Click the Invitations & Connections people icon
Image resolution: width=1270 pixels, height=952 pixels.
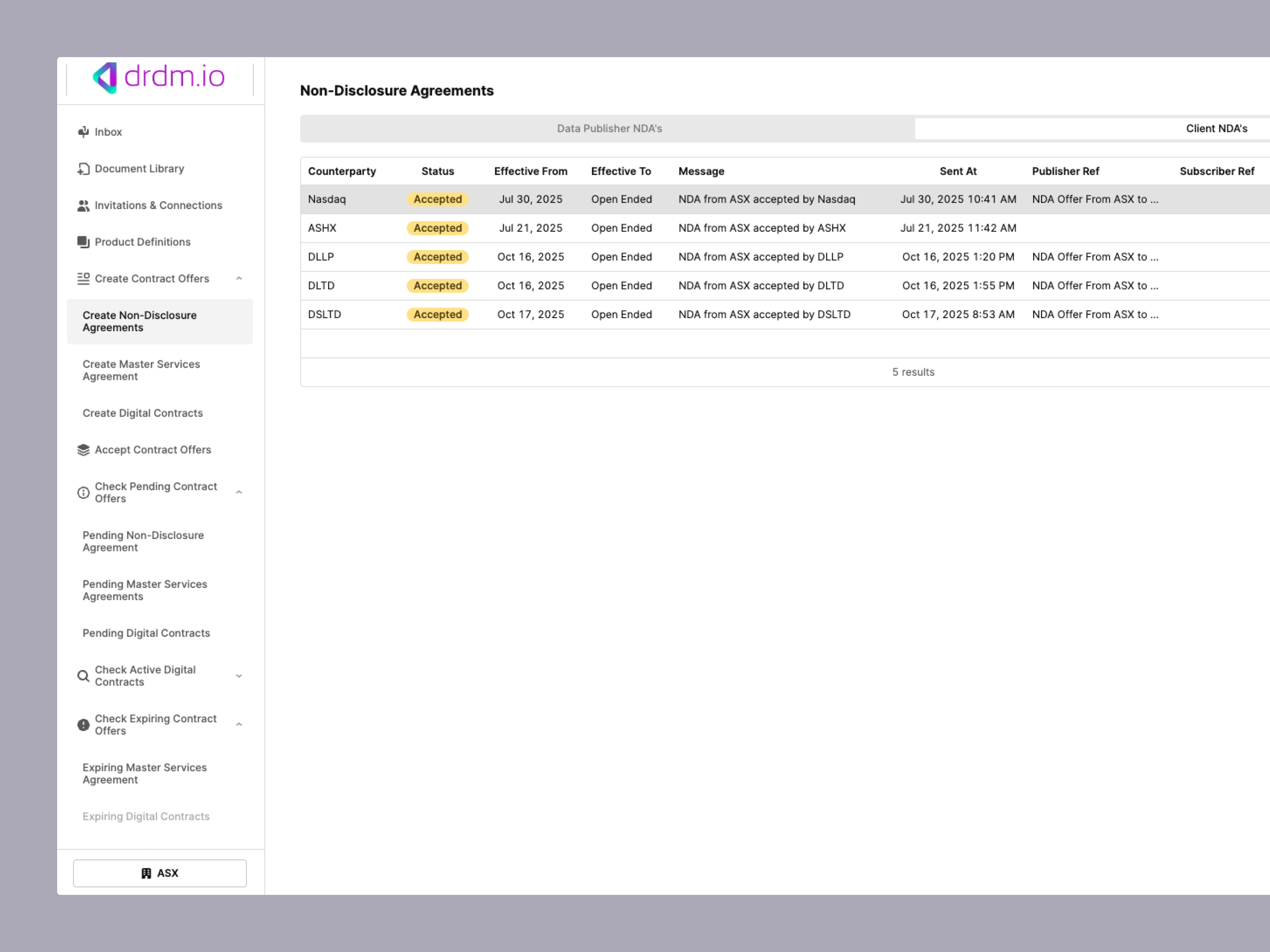[83, 205]
